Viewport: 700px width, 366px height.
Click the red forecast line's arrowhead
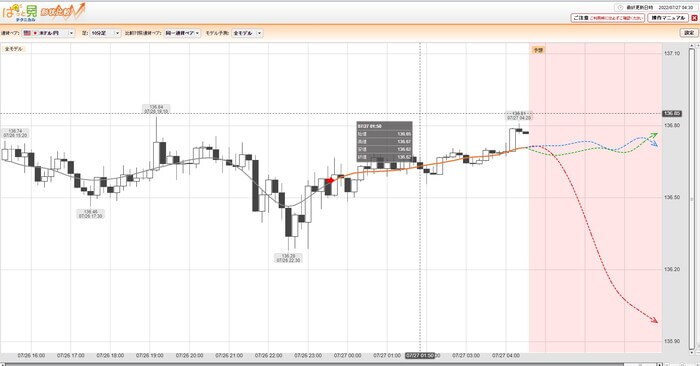(x=654, y=320)
